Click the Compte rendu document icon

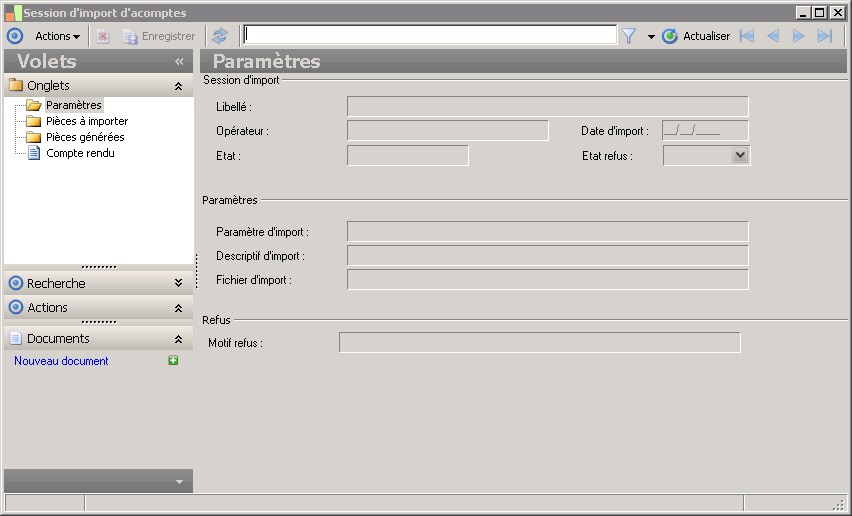pyautogui.click(x=34, y=153)
